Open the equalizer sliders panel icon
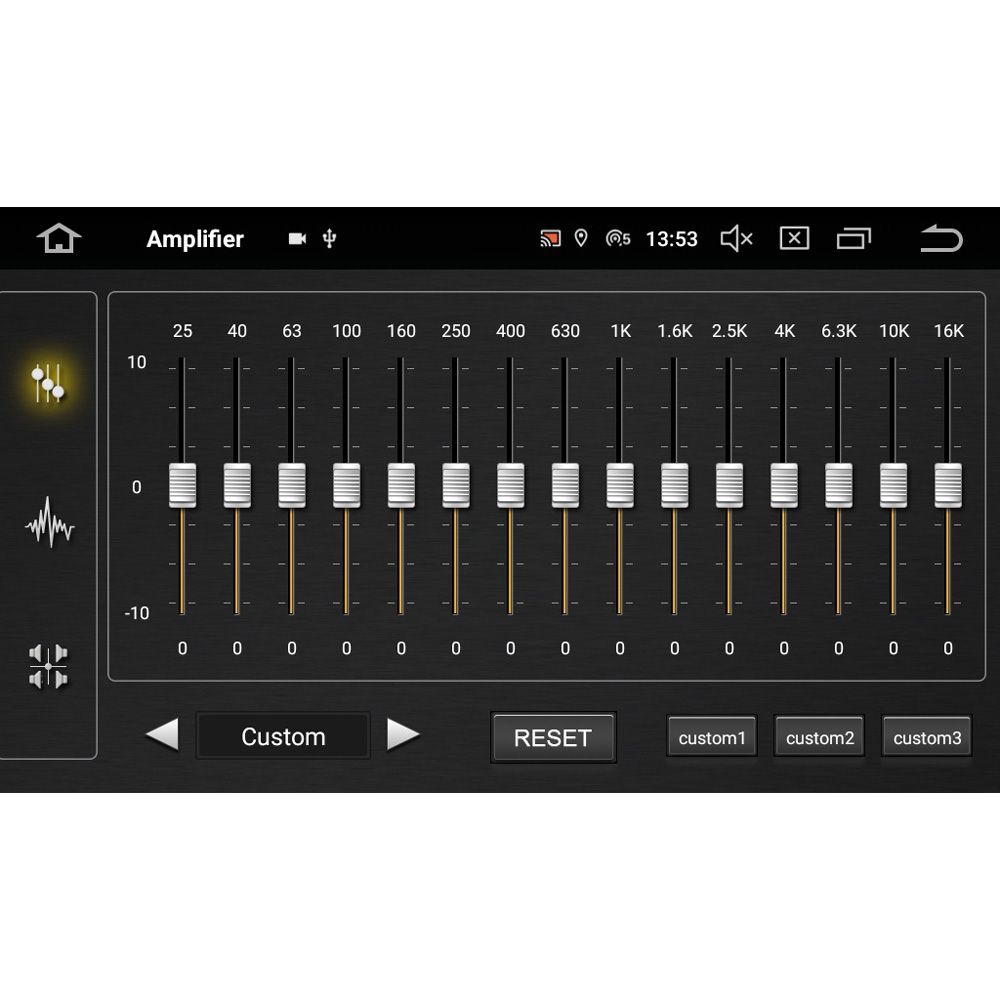Image resolution: width=1000 pixels, height=1000 pixels. (48, 383)
